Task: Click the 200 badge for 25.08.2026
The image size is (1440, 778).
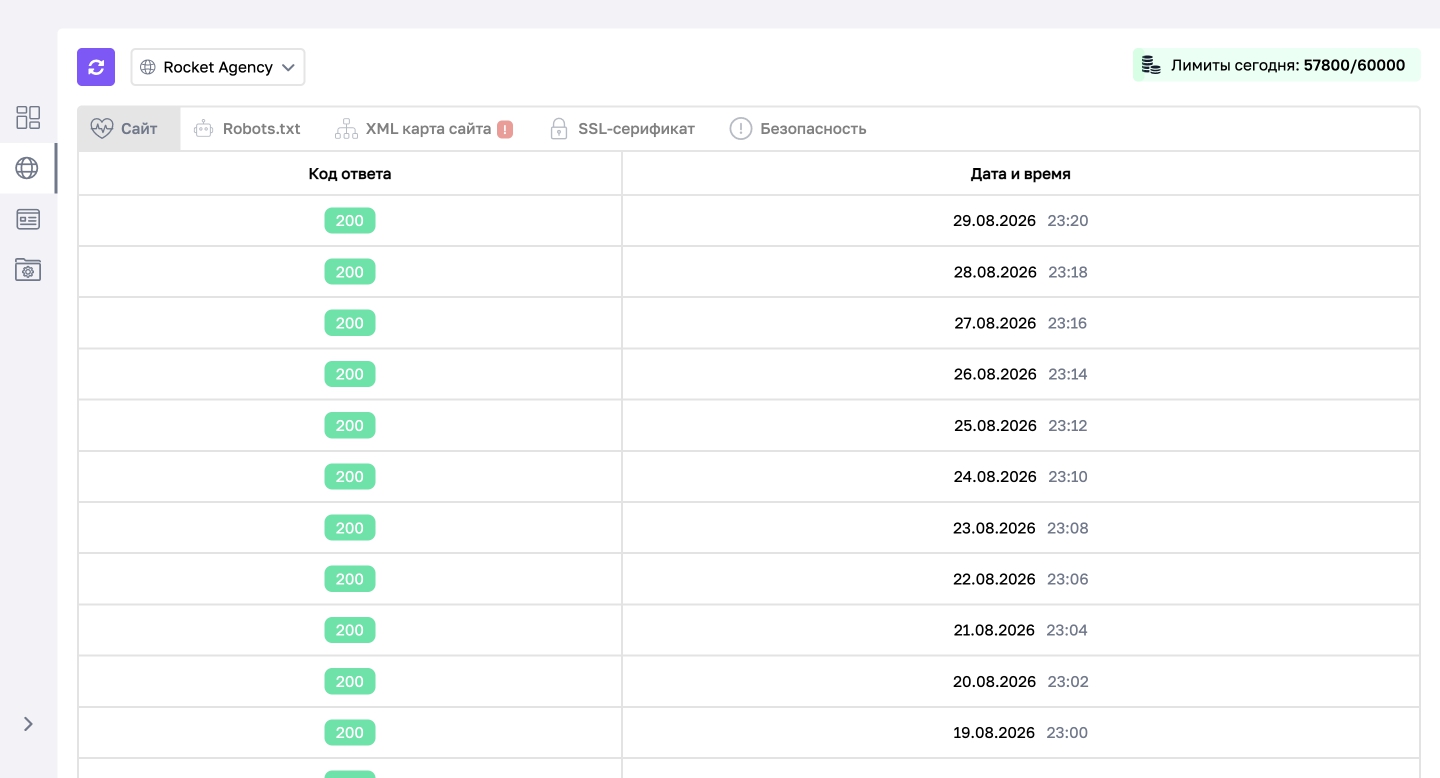Action: (350, 426)
